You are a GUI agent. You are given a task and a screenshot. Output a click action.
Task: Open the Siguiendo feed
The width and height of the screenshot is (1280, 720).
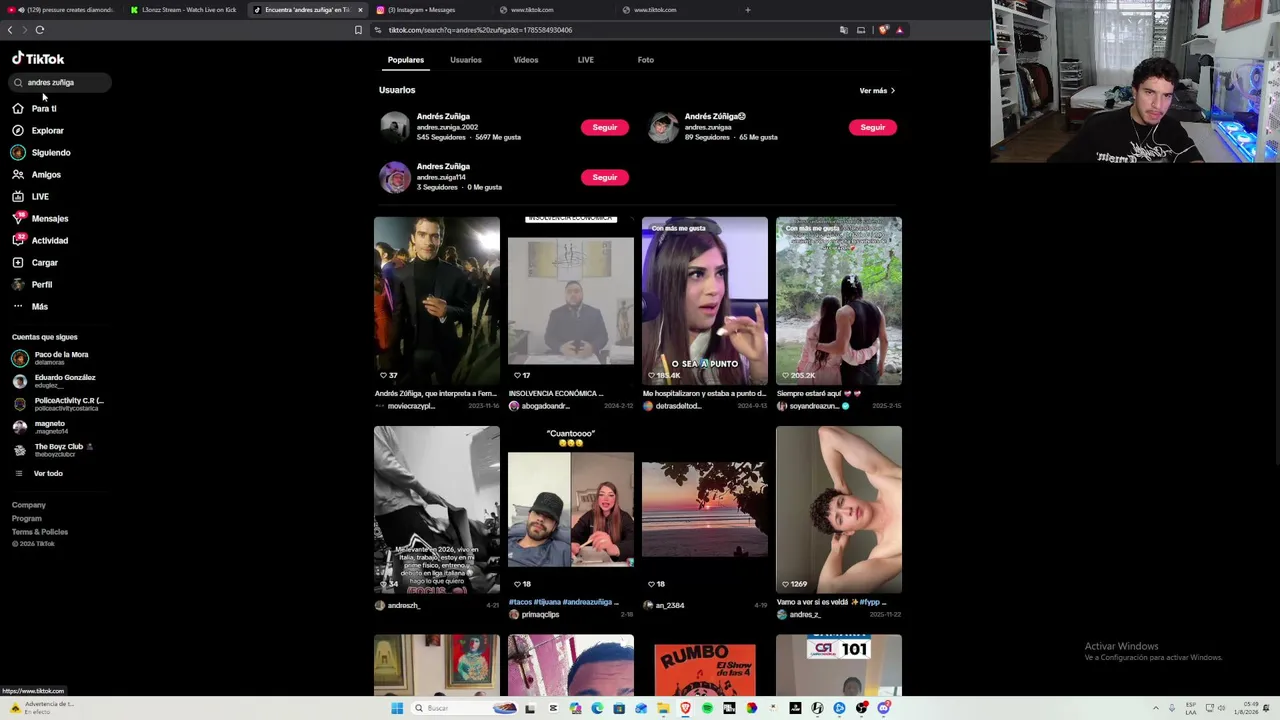(x=51, y=152)
